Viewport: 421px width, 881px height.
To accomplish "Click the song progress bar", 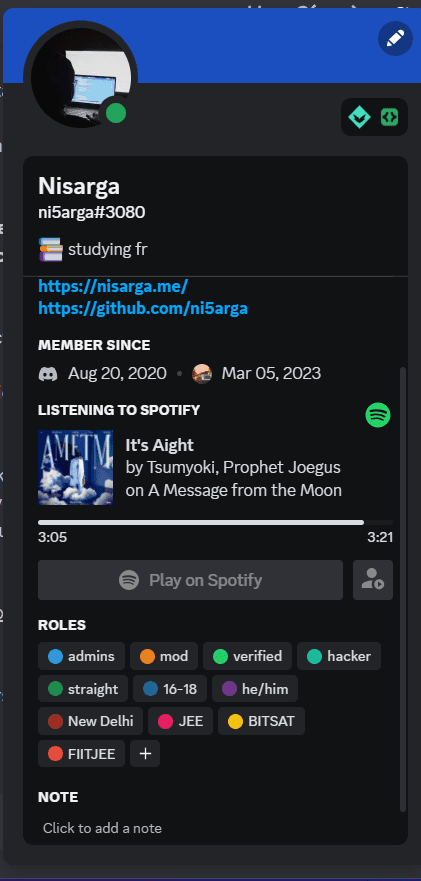I will coord(215,523).
